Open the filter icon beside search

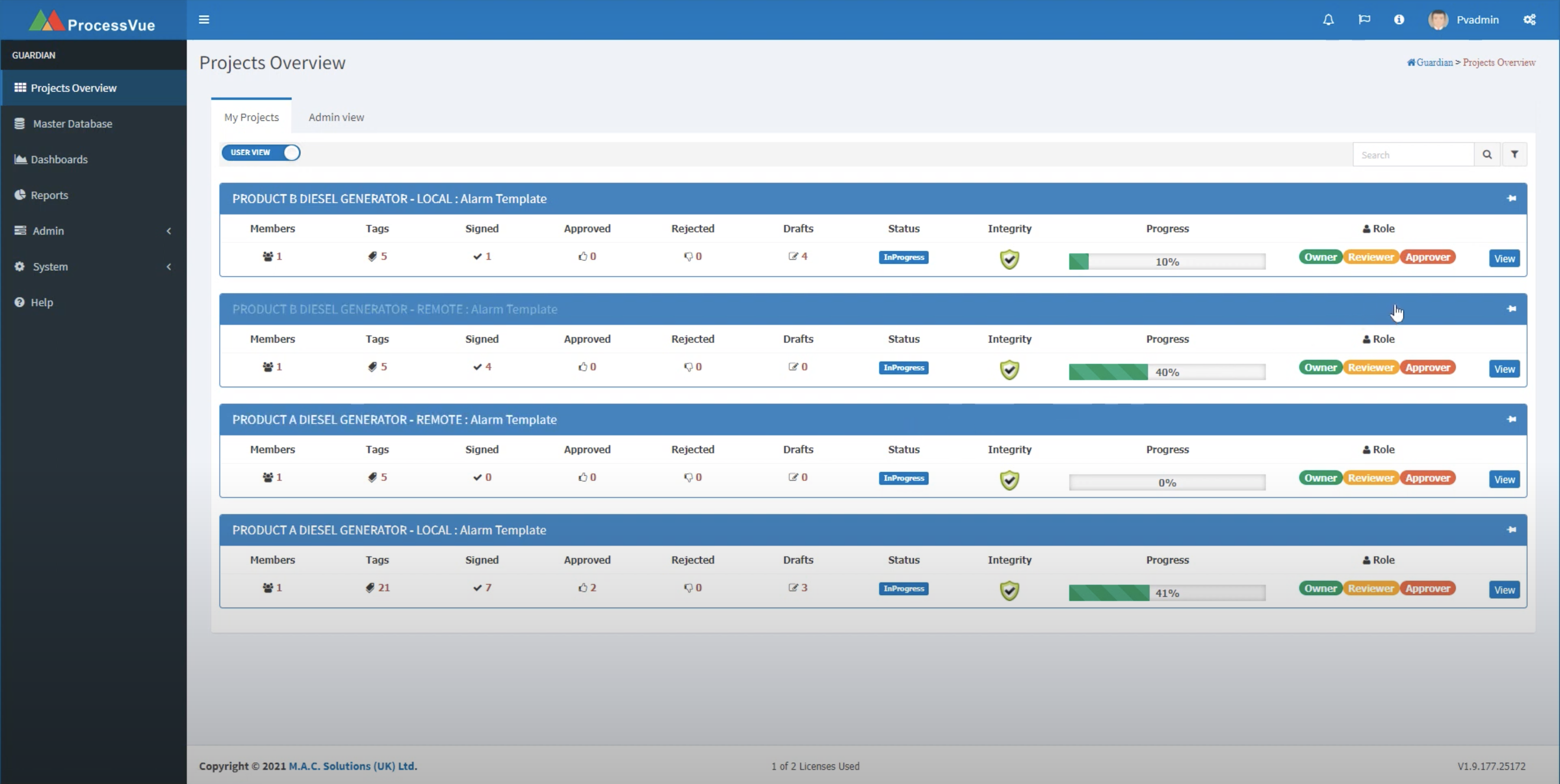tap(1514, 154)
